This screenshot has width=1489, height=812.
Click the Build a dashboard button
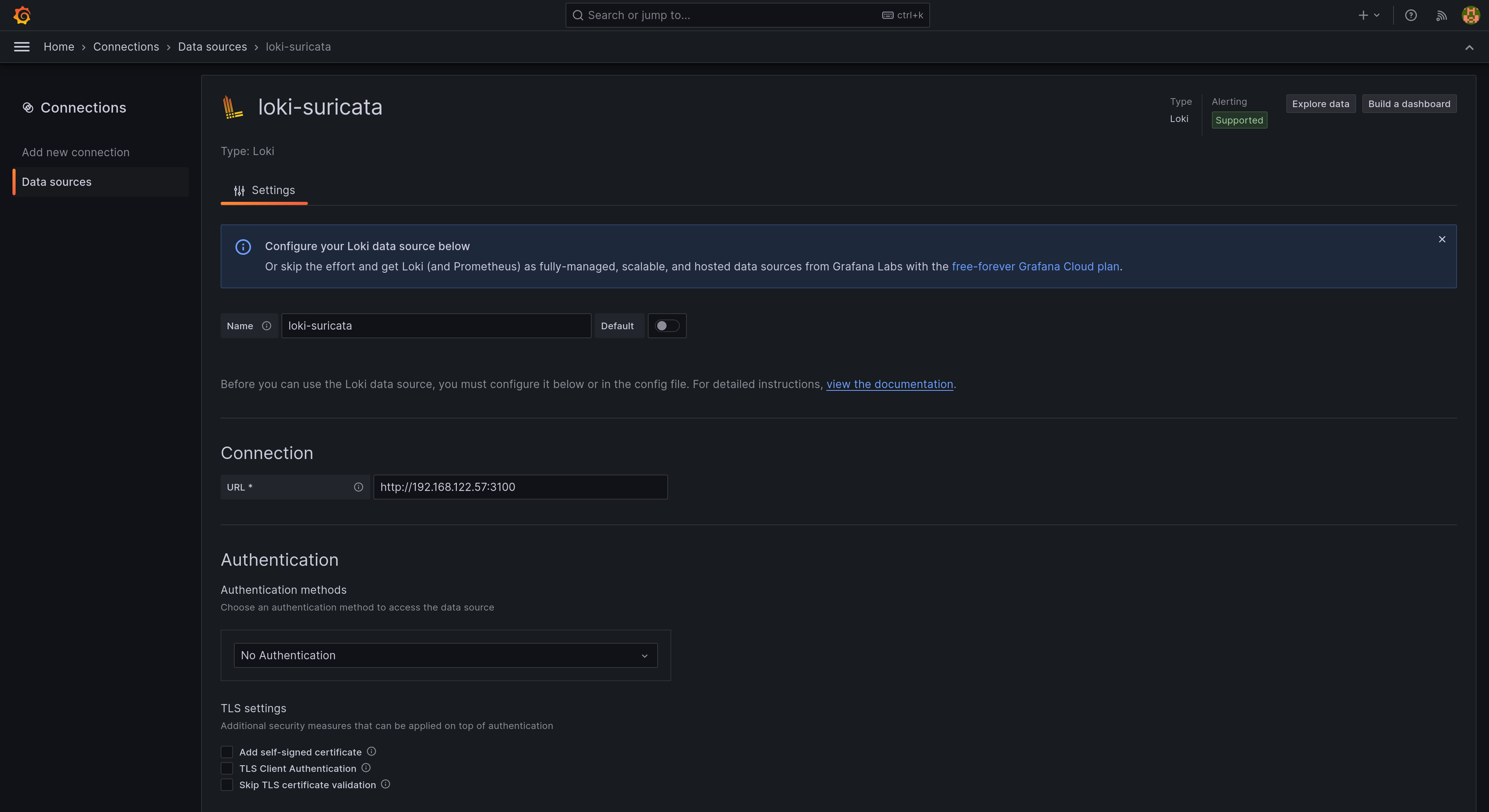[x=1409, y=104]
